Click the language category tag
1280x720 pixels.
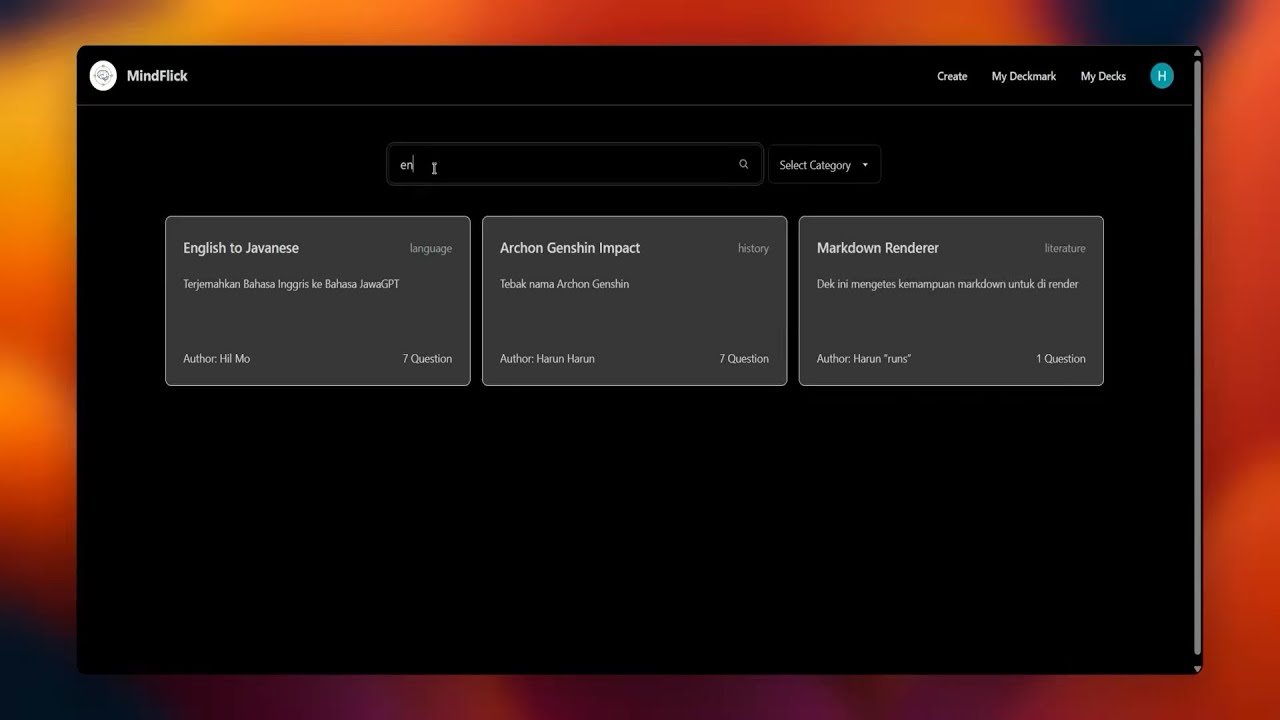[x=431, y=249]
